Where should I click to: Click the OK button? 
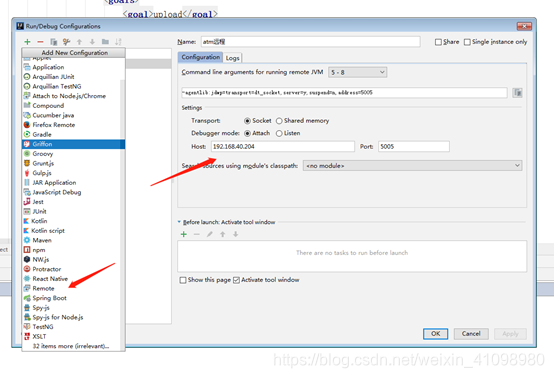(x=436, y=334)
